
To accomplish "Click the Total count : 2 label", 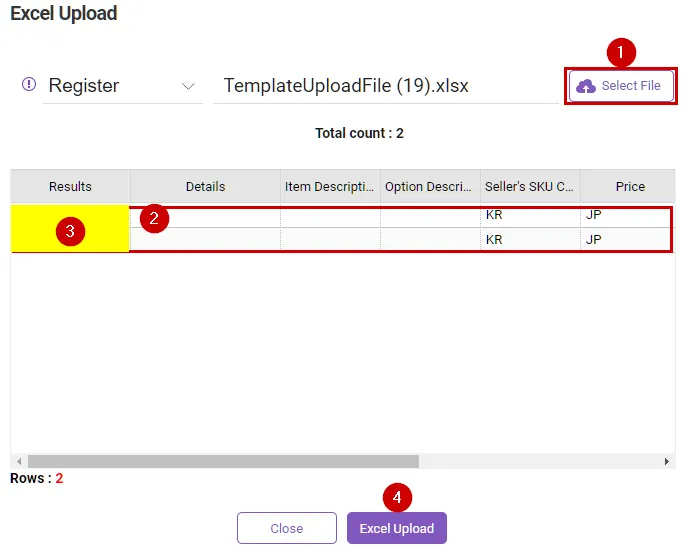I will pos(359,133).
